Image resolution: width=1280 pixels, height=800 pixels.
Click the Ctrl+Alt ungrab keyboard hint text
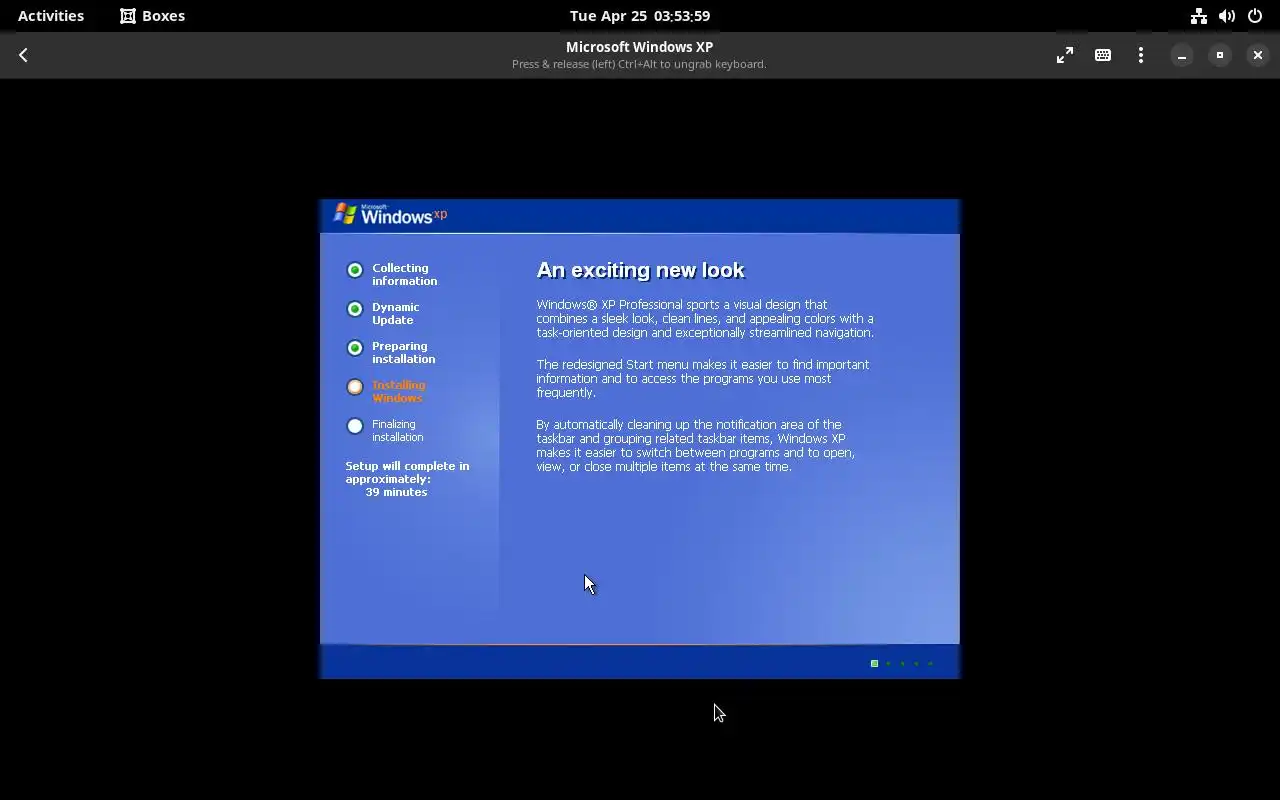[x=639, y=64]
